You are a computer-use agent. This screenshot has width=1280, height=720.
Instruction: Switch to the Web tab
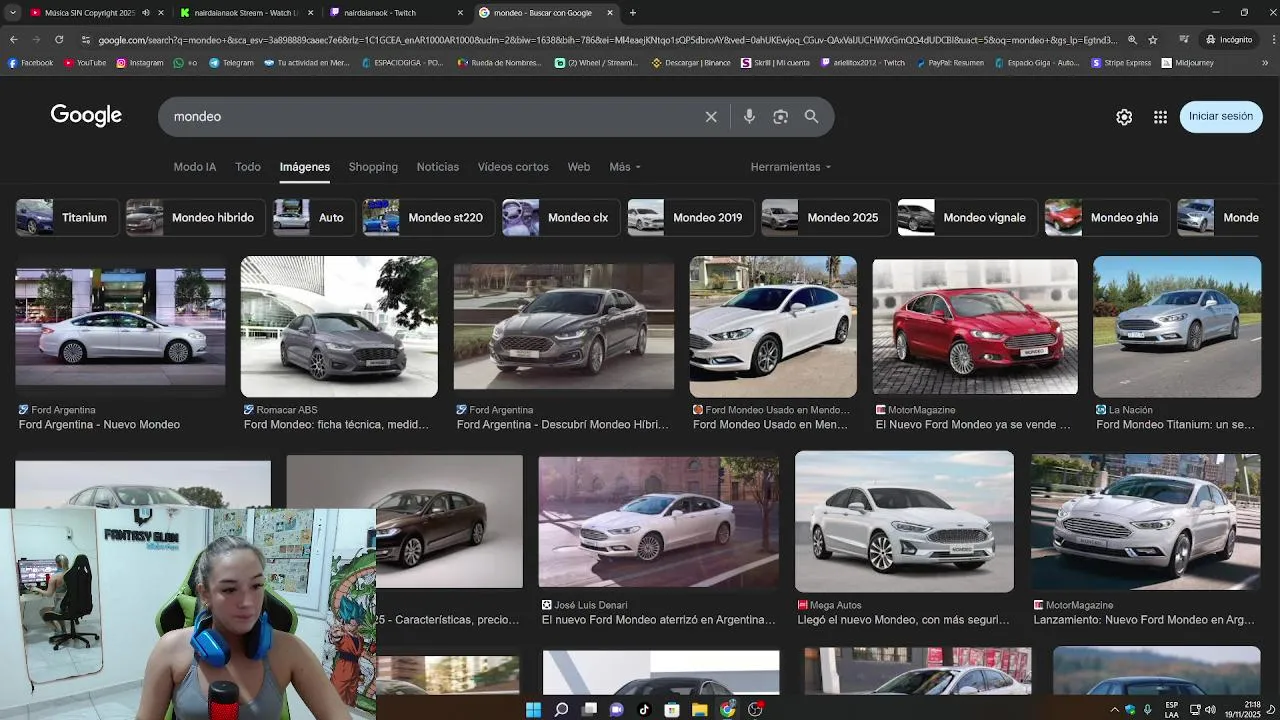coord(579,167)
